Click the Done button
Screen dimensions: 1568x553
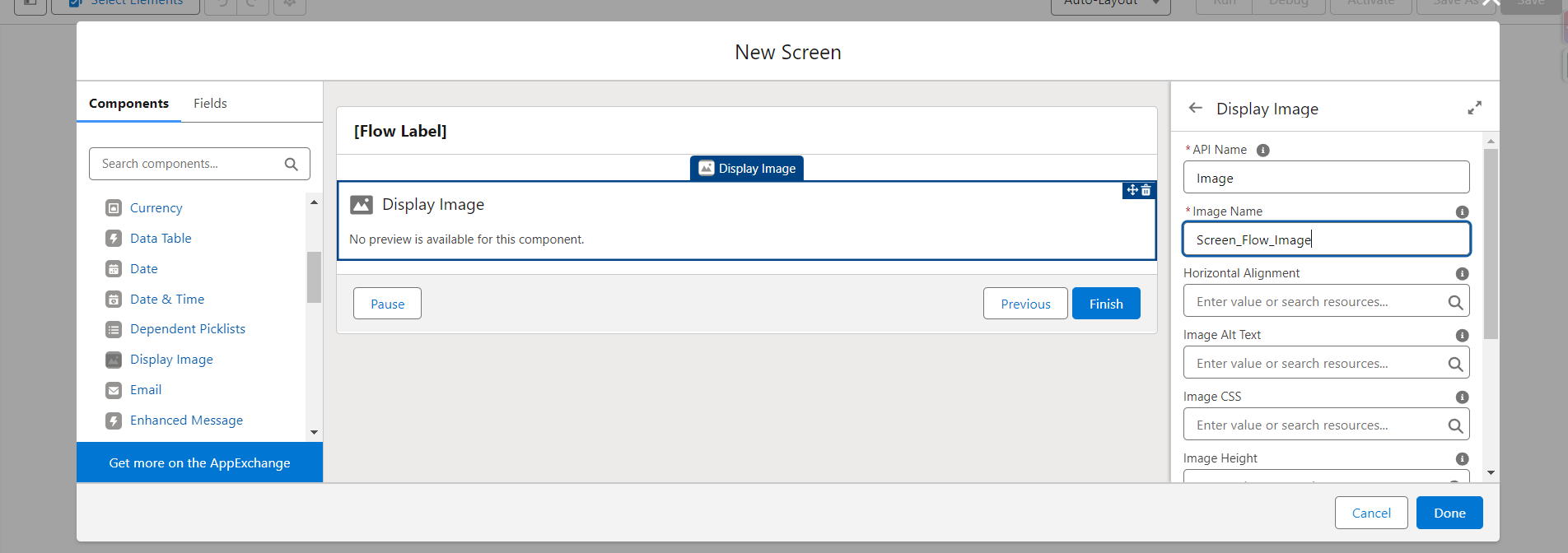point(1449,513)
